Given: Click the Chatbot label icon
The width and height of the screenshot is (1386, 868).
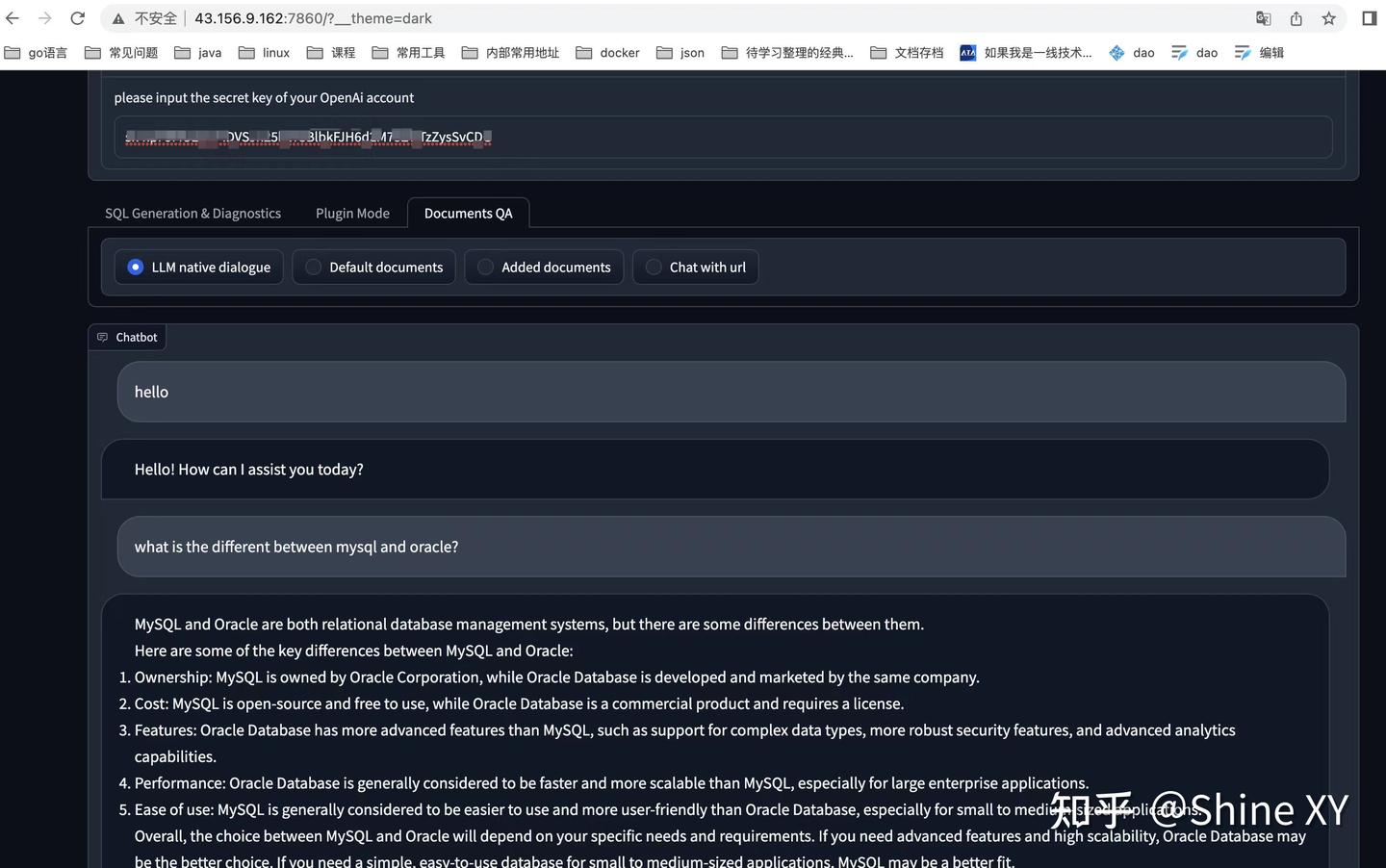Looking at the screenshot, I should 102,337.
